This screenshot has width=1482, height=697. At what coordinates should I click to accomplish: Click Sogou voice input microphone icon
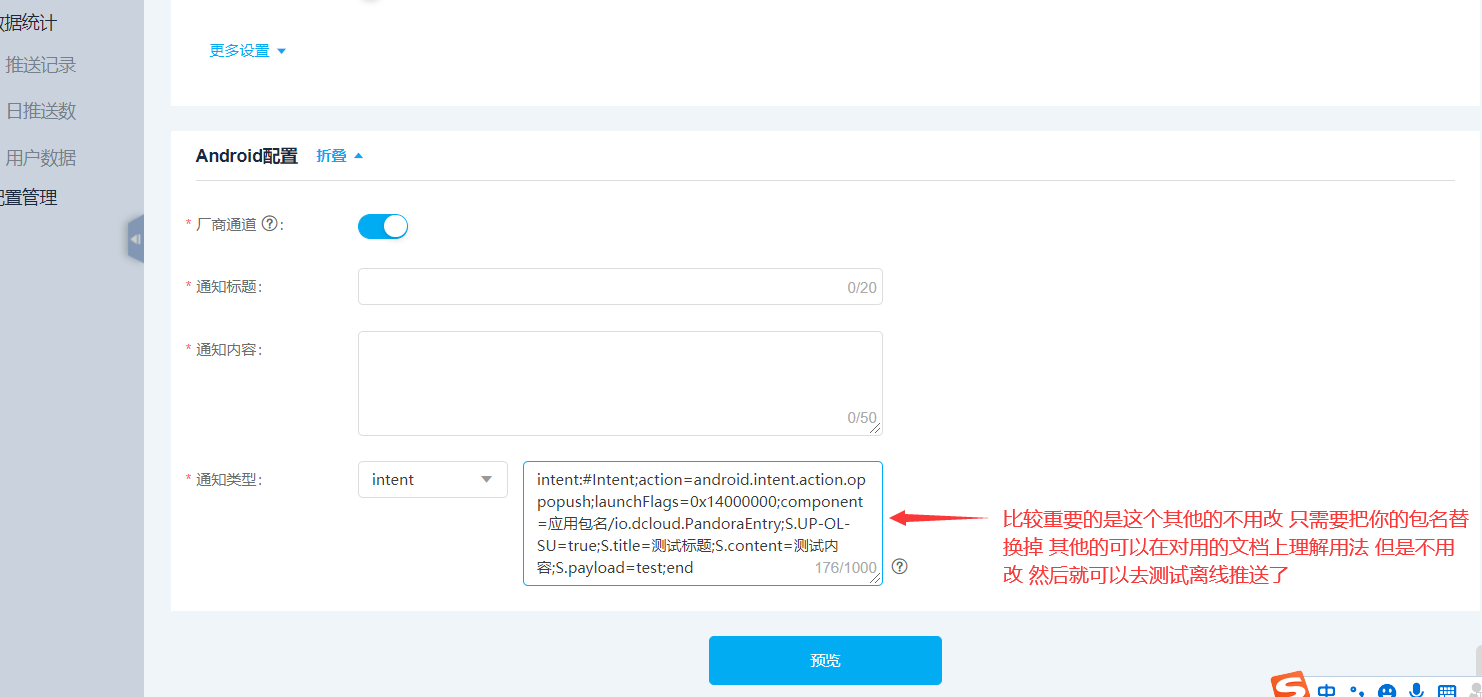[1416, 690]
